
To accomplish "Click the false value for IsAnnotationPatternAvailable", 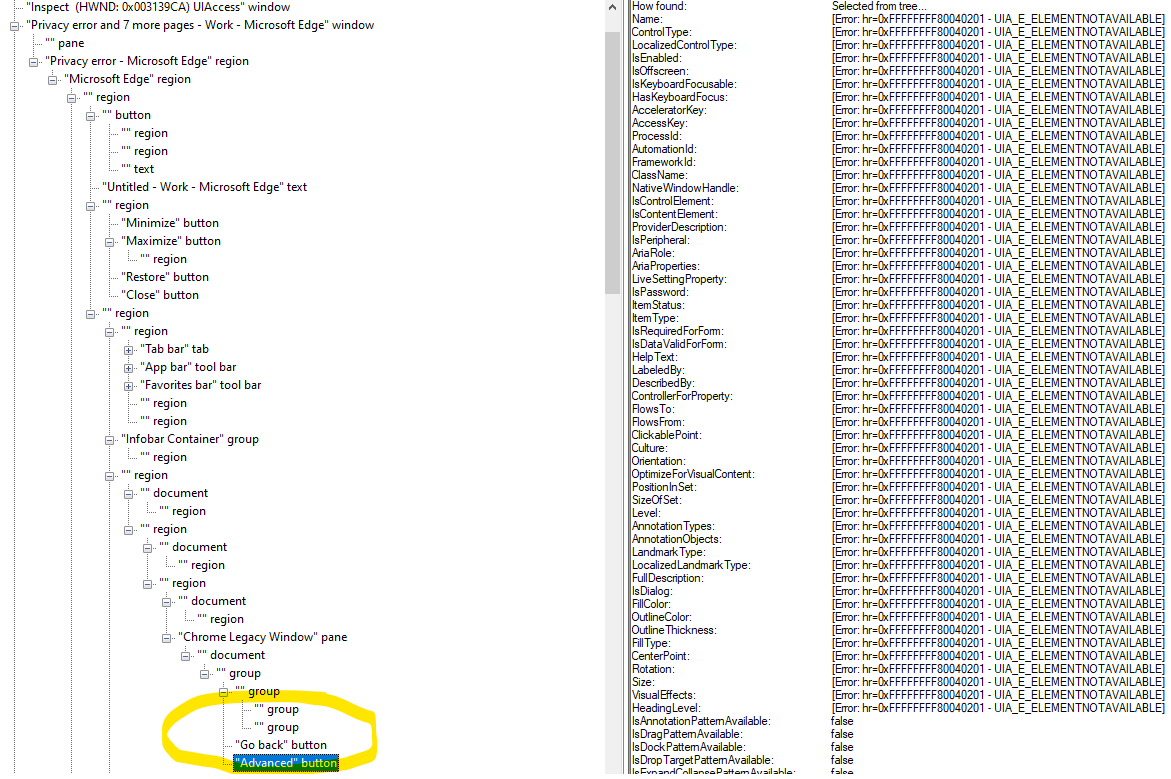I will point(842,721).
